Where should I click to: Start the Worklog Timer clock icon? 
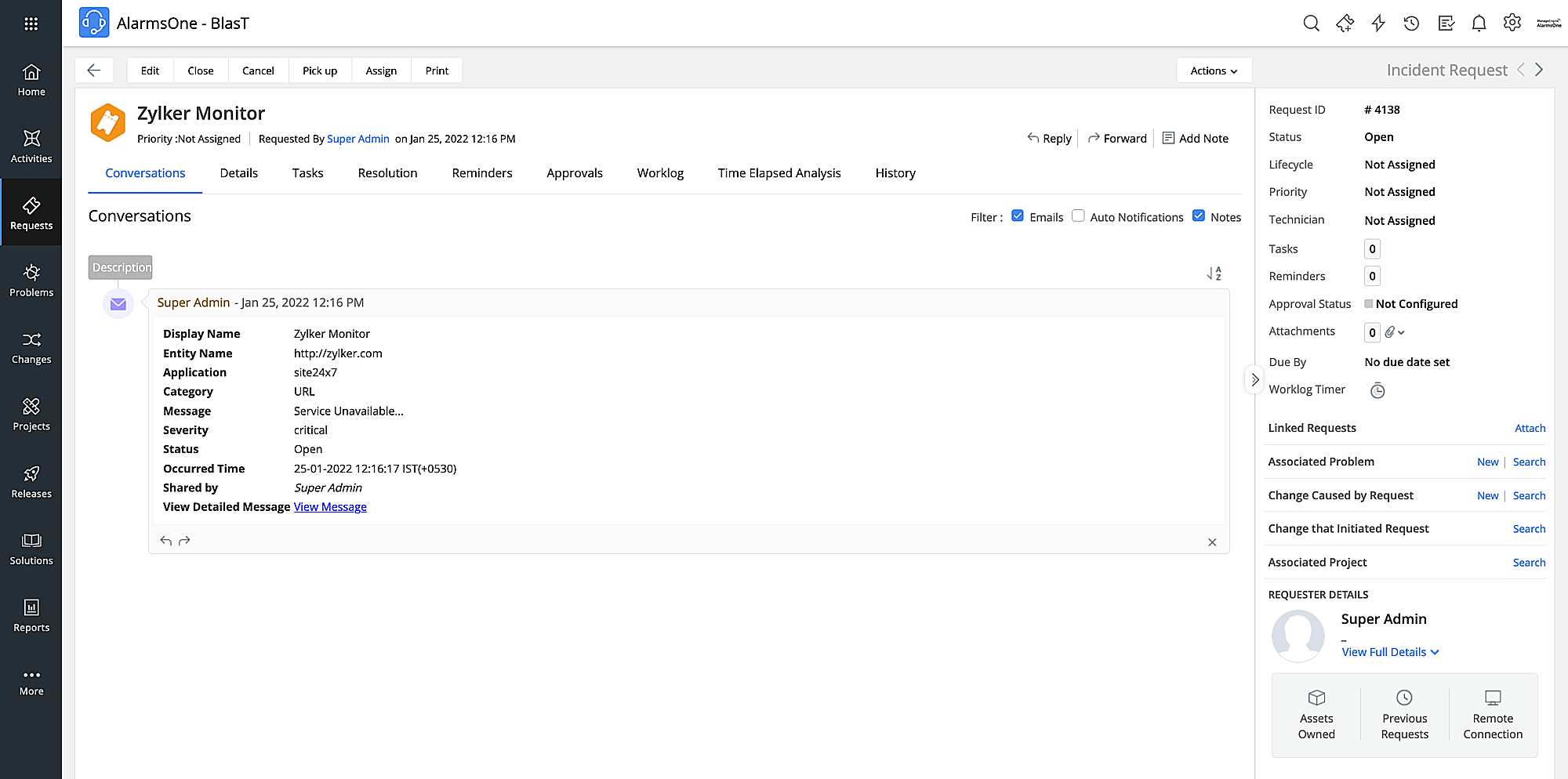click(1377, 390)
